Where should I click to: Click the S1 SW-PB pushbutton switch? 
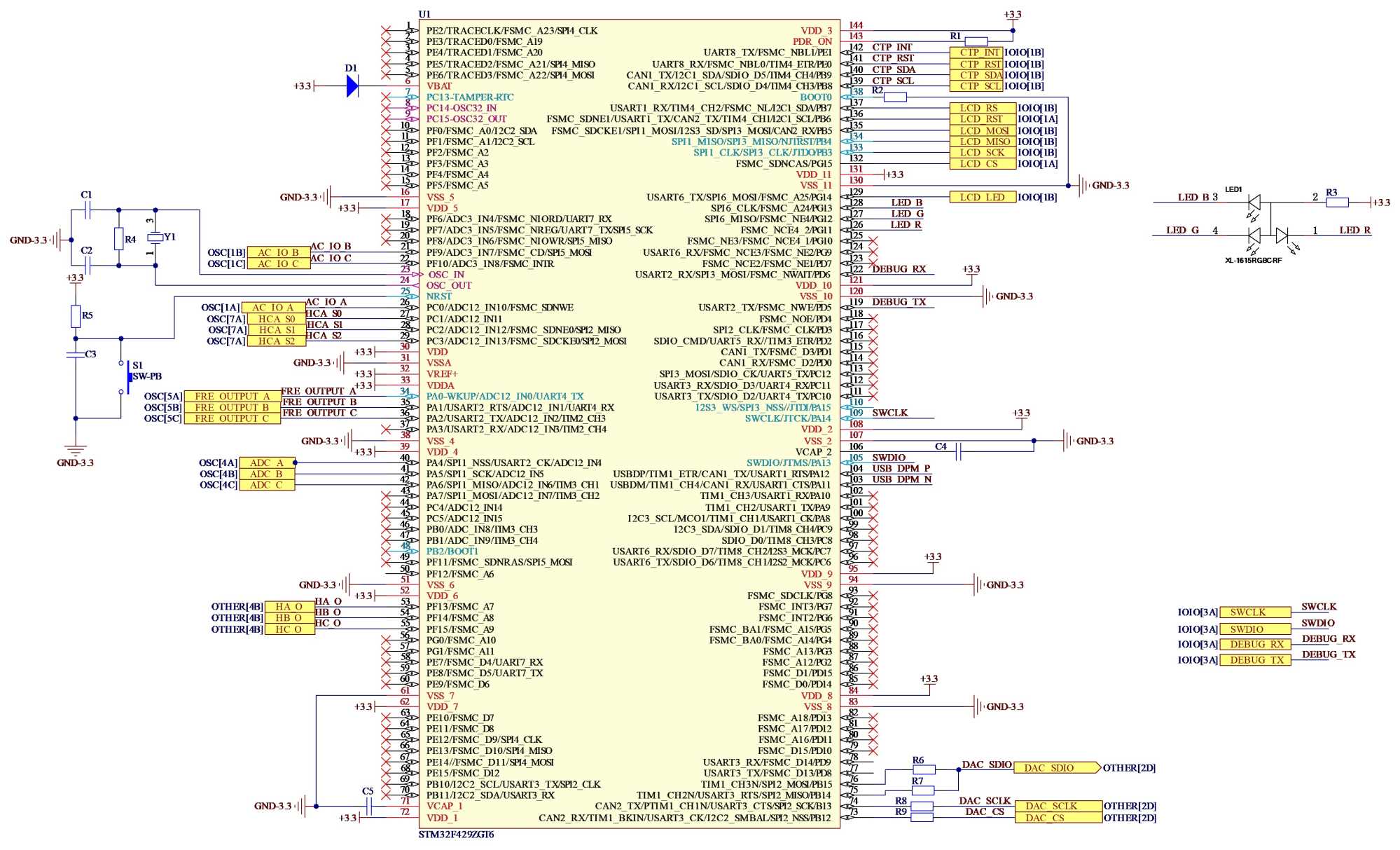click(x=128, y=378)
